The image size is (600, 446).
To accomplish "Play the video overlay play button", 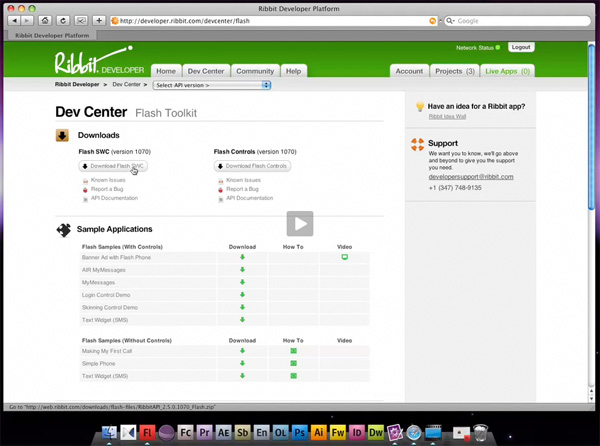I will pyautogui.click(x=300, y=224).
